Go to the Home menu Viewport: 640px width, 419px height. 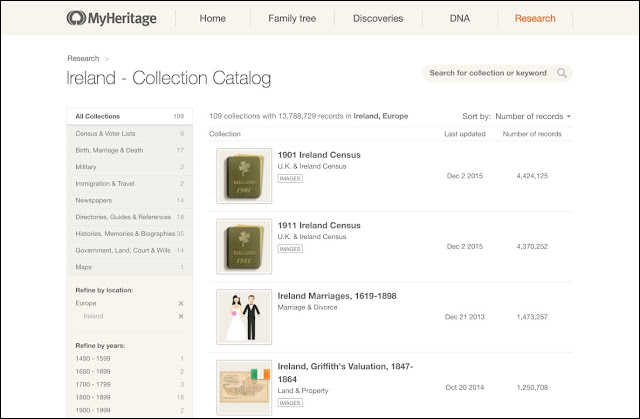(213, 18)
